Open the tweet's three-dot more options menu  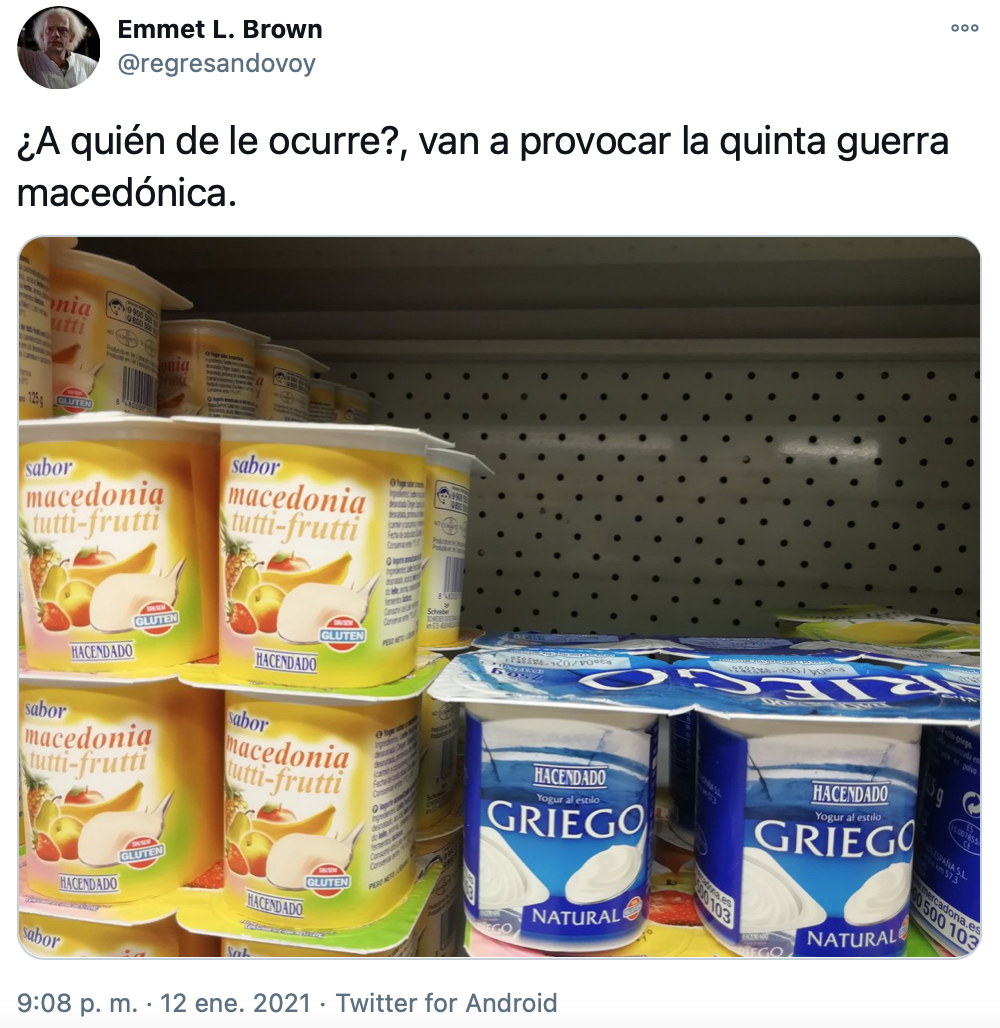(x=965, y=28)
